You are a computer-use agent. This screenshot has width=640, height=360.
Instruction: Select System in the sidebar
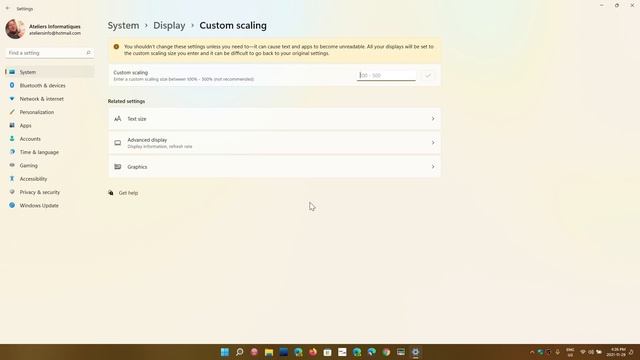point(50,72)
